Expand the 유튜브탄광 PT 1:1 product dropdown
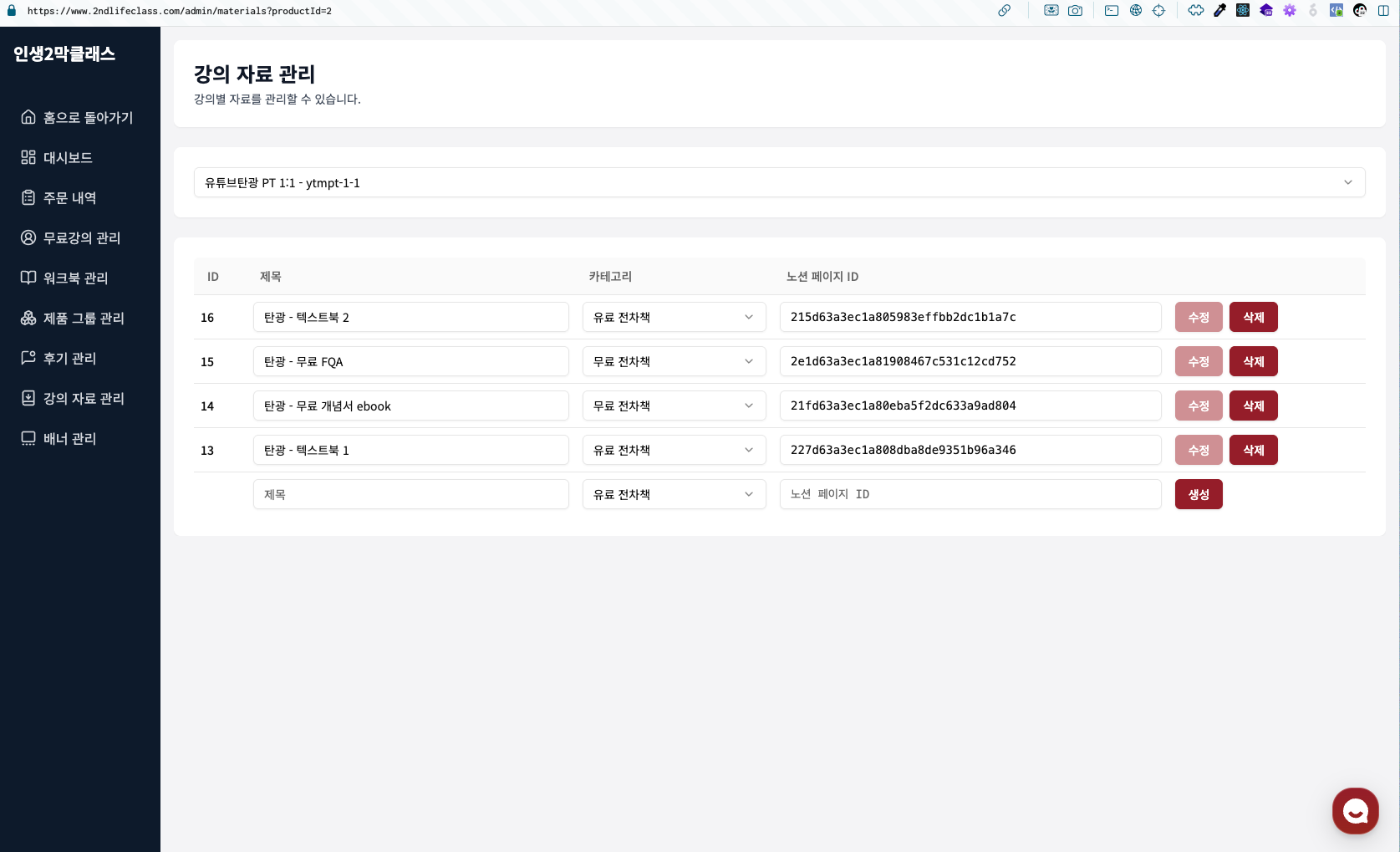The height and width of the screenshot is (852, 1400). click(779, 182)
